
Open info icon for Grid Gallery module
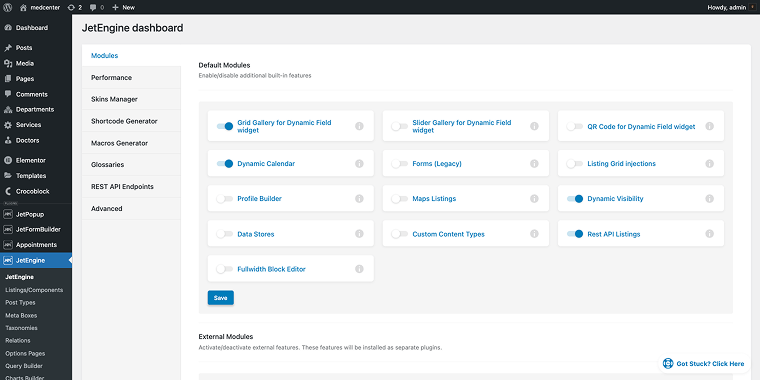point(359,126)
